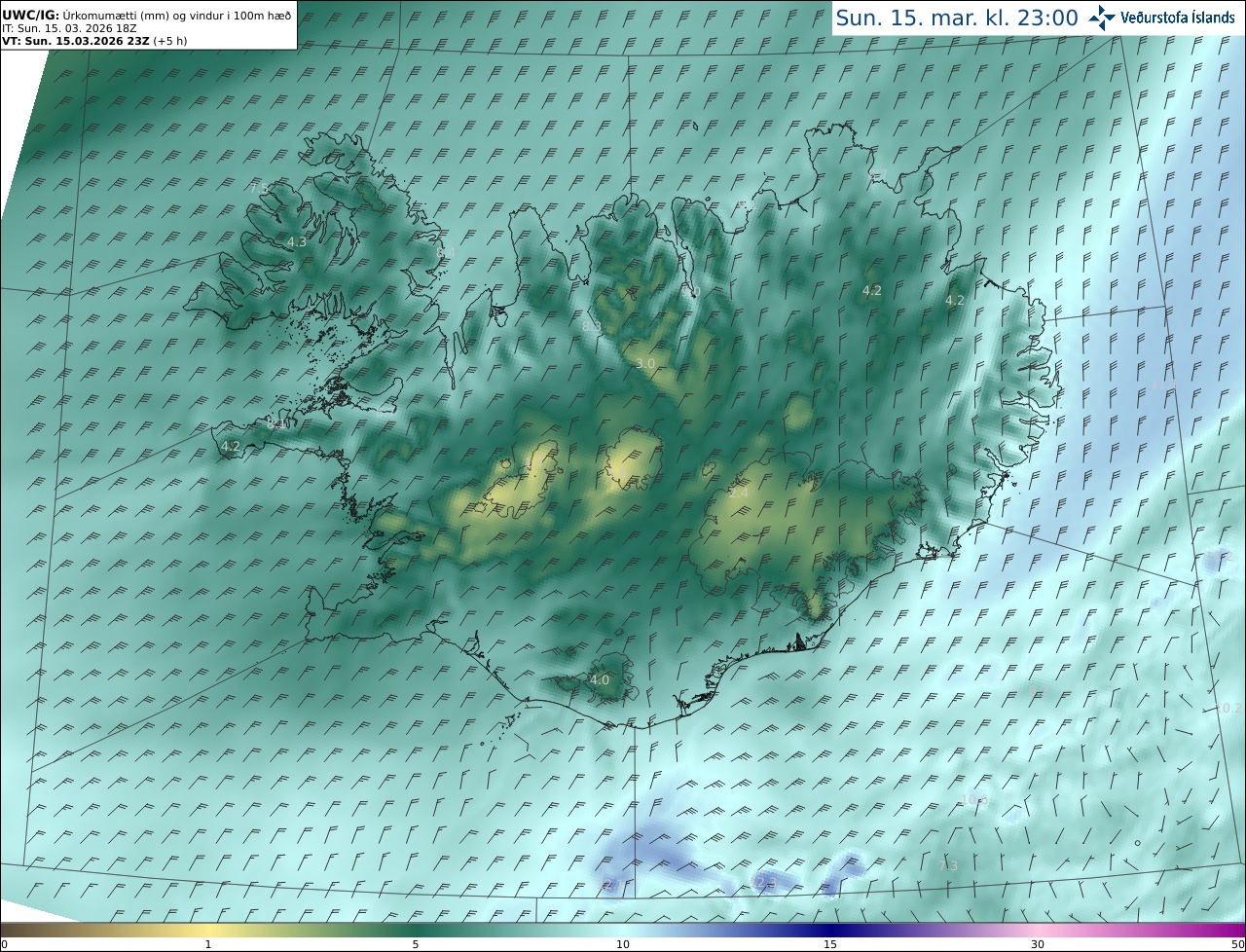The height and width of the screenshot is (952, 1246).
Task: Click the 10.6 value label offshore
Action: click(974, 800)
